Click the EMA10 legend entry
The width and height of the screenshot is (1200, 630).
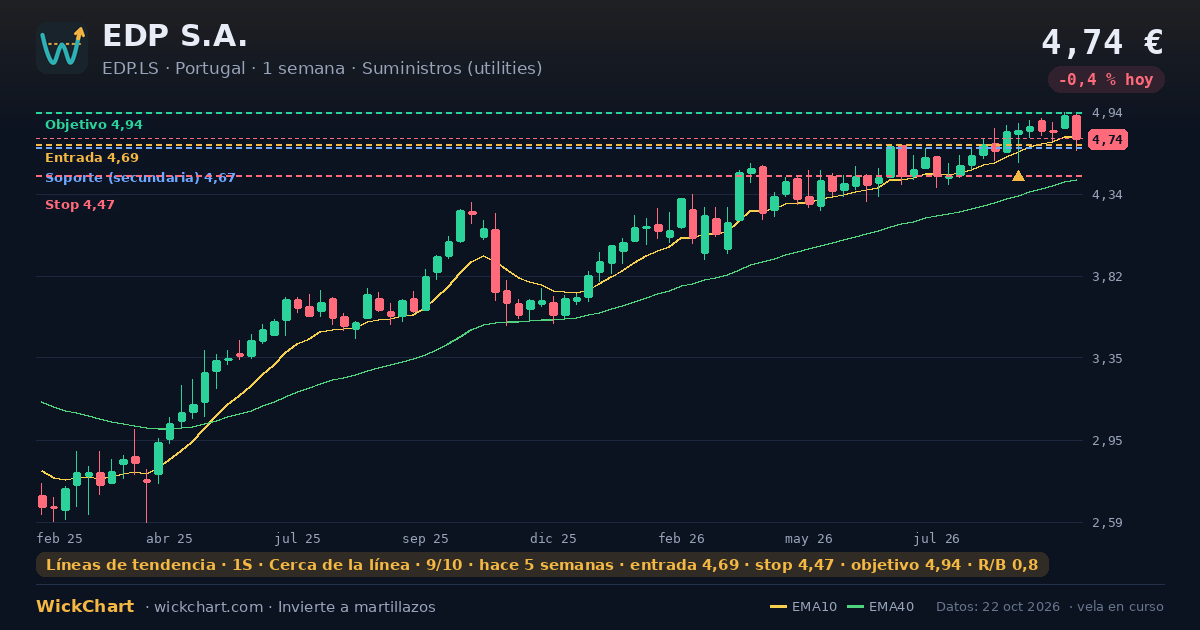(804, 607)
